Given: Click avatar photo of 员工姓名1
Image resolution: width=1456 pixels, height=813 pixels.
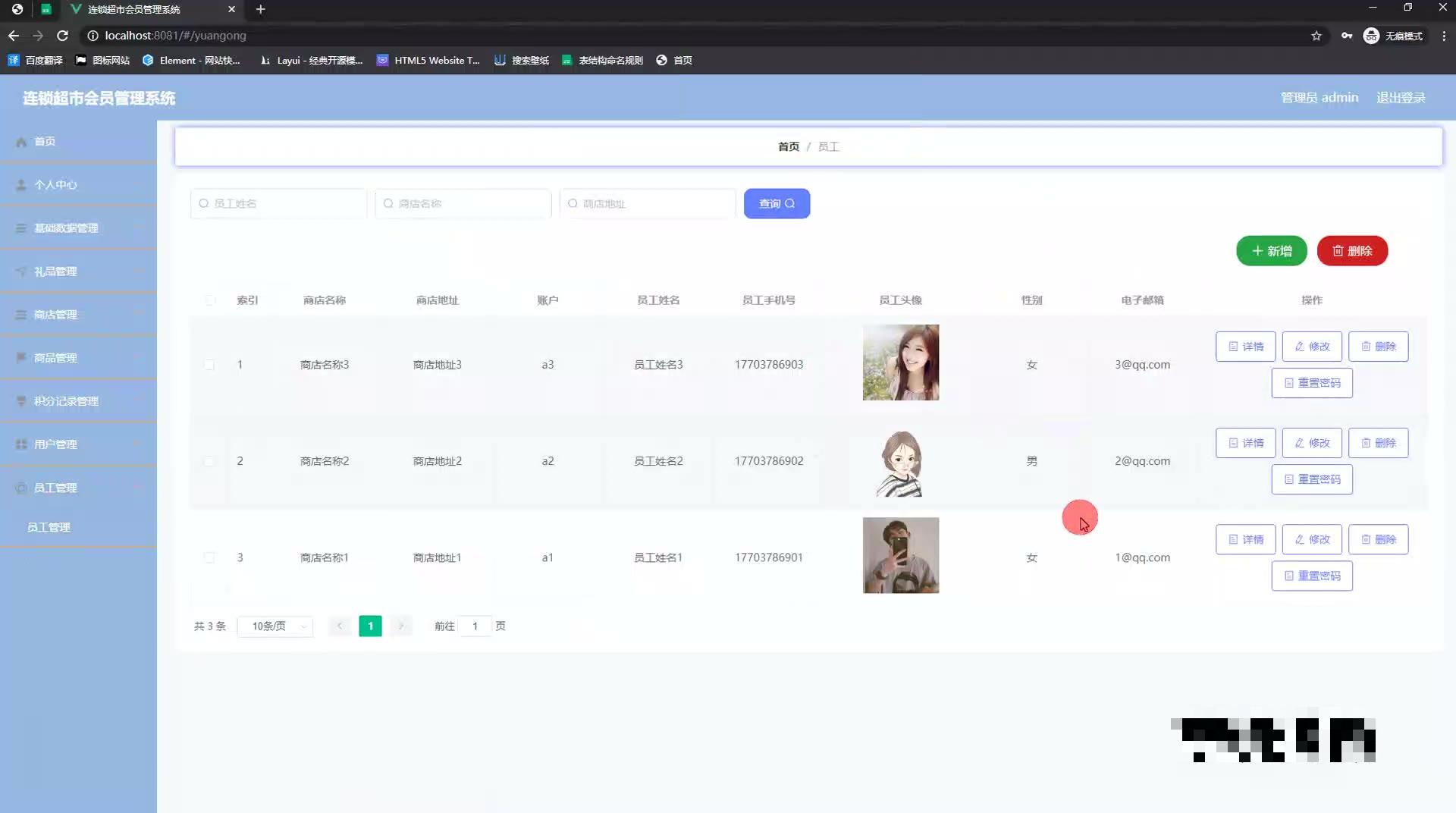Looking at the screenshot, I should (900, 555).
